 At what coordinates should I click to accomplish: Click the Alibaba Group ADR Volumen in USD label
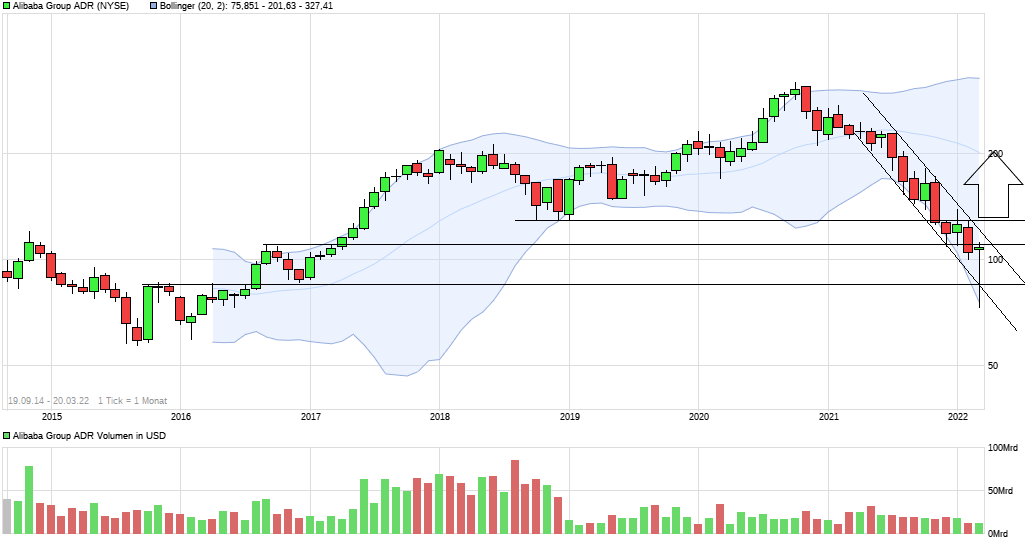pyautogui.click(x=89, y=436)
